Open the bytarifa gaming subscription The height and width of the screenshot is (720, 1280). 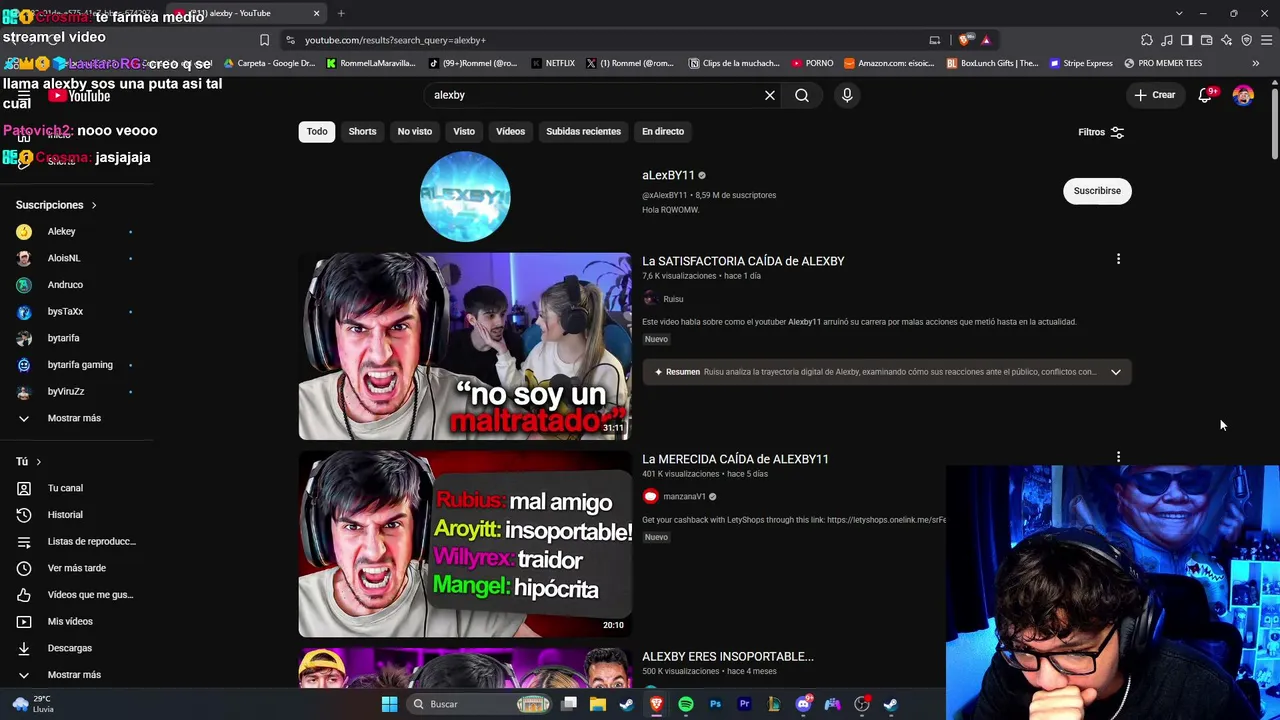[80, 365]
